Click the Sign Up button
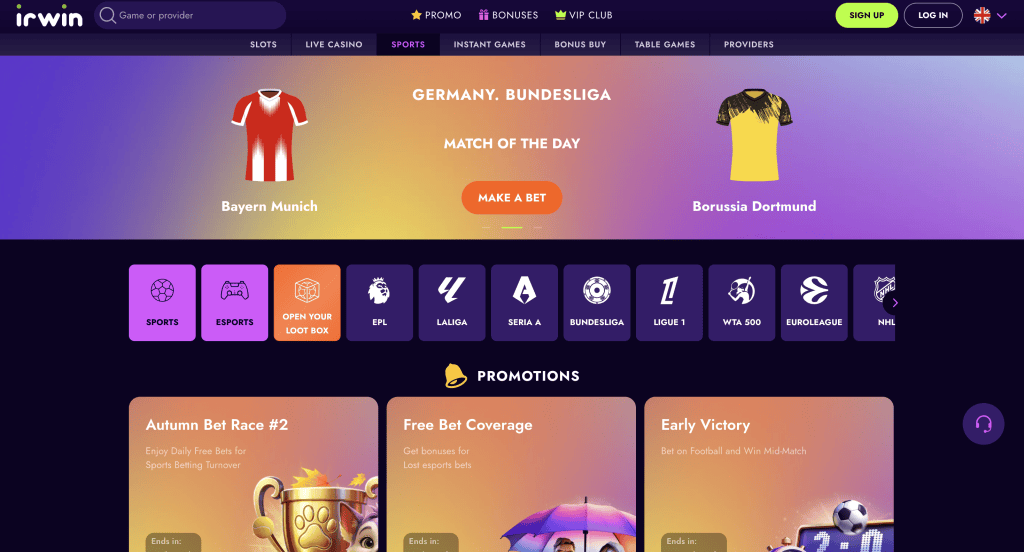The image size is (1024, 552). [x=867, y=16]
